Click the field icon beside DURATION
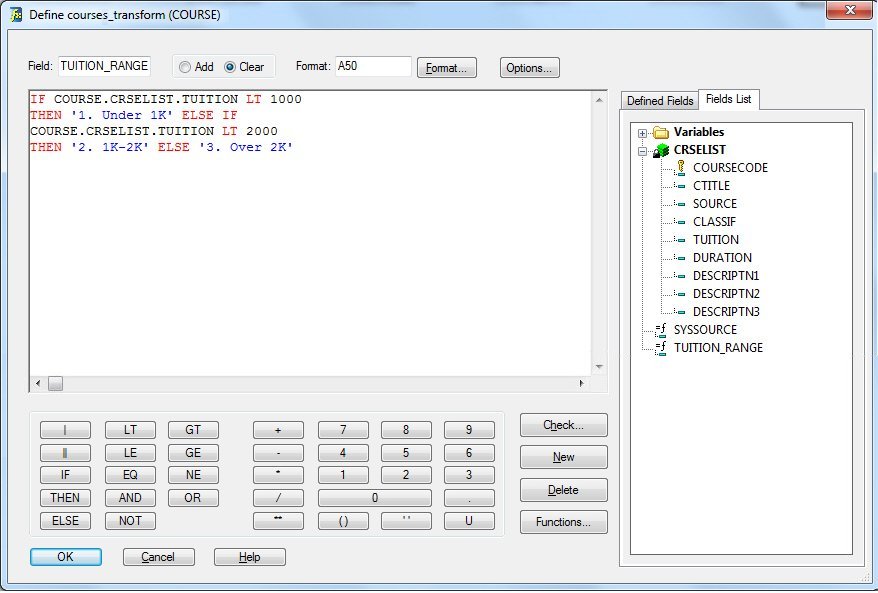 point(680,258)
